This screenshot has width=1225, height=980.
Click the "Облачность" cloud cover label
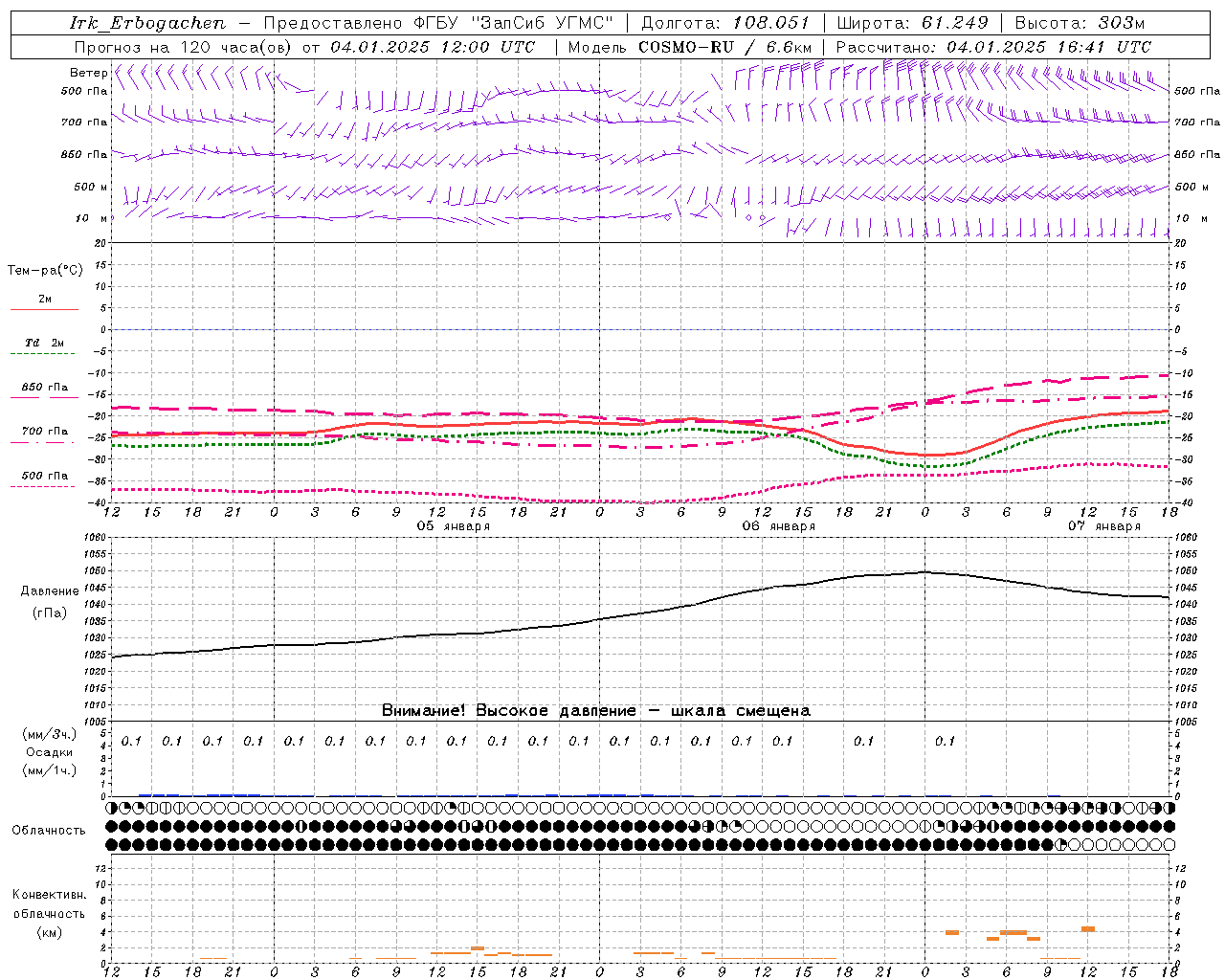(49, 831)
